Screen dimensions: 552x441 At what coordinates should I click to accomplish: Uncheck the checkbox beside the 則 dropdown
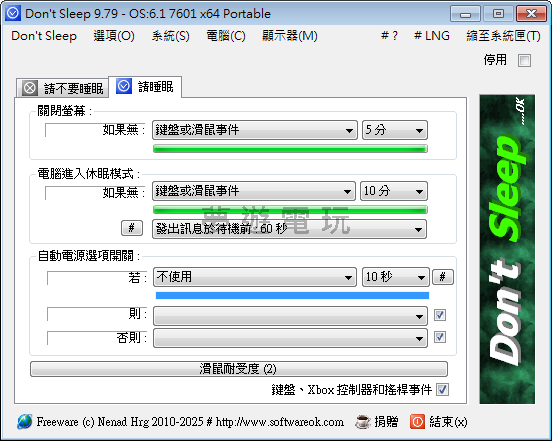tap(440, 315)
